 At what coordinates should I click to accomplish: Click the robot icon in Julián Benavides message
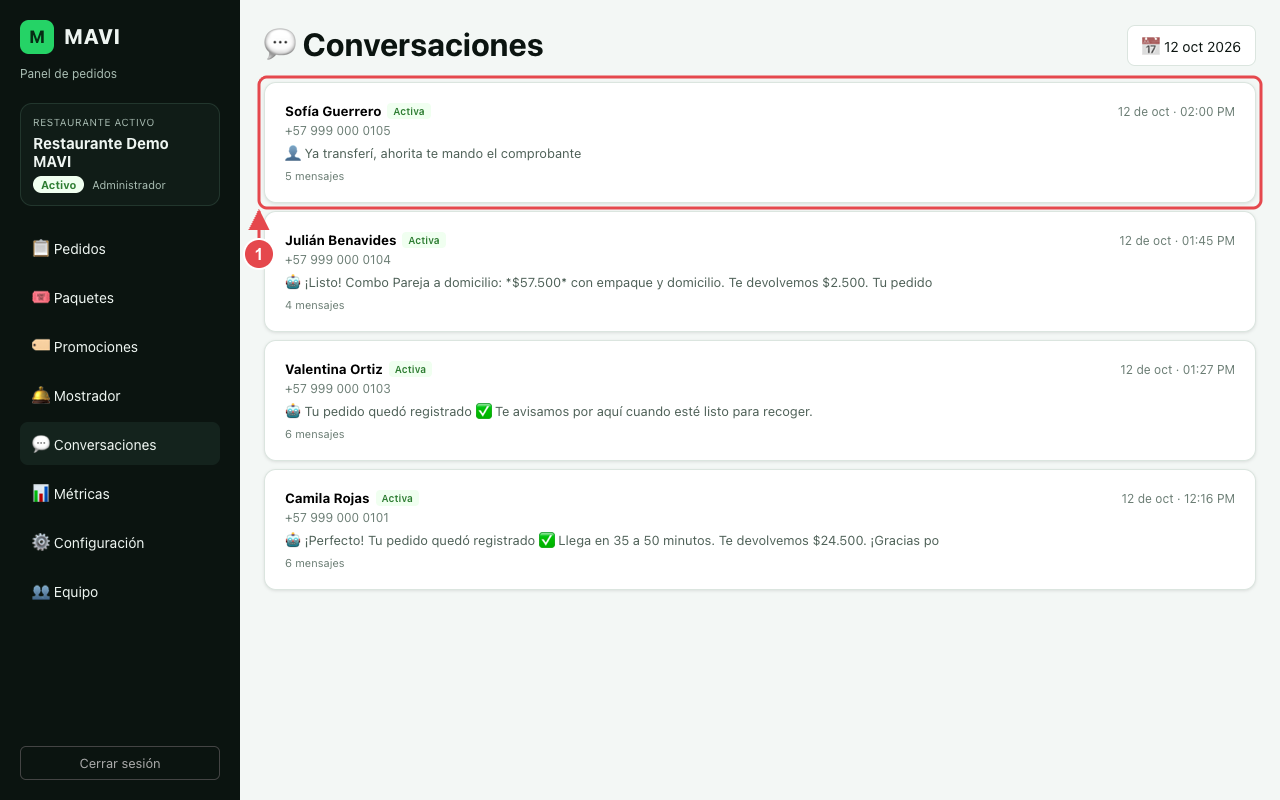click(293, 282)
